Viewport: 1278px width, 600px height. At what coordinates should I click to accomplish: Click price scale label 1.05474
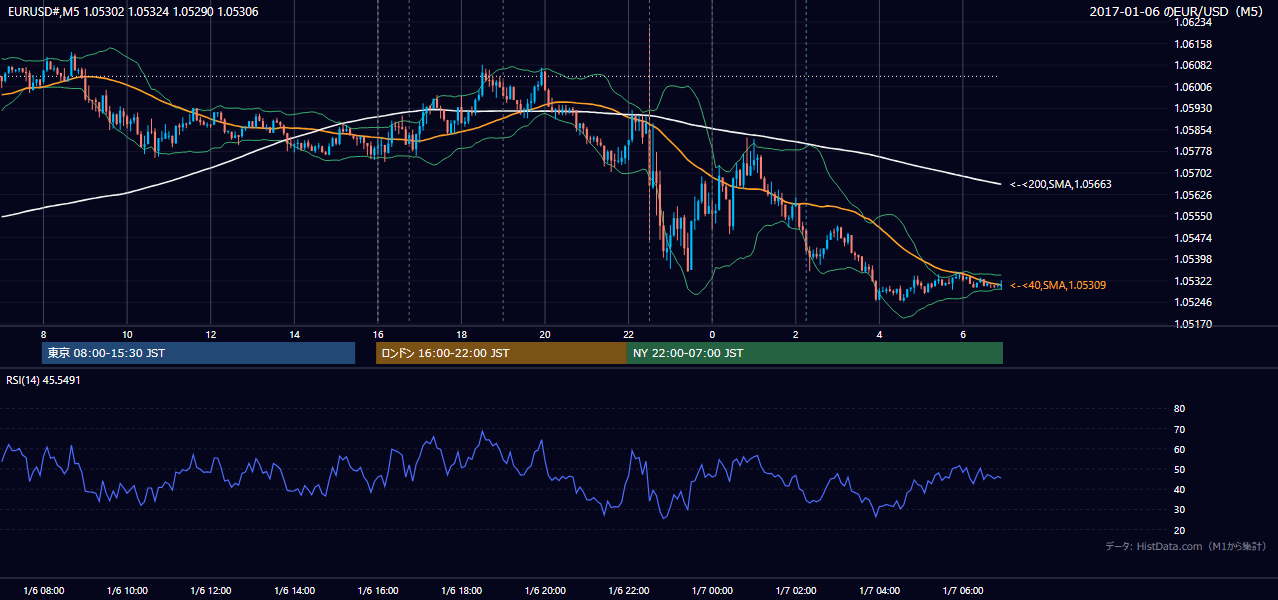pos(1192,238)
